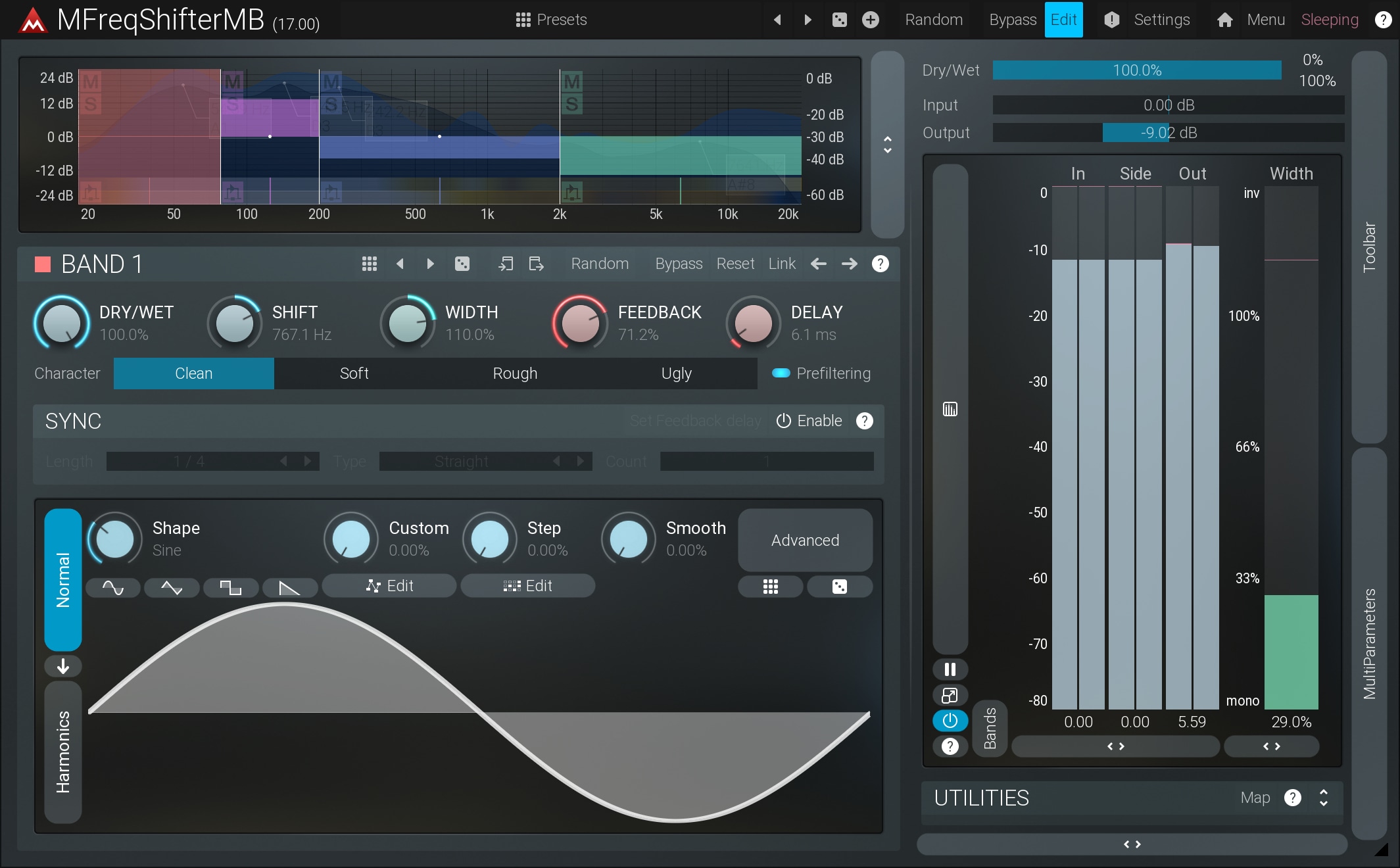Image resolution: width=1400 pixels, height=868 pixels.
Task: Select the triangle wave shape icon
Action: [x=172, y=587]
